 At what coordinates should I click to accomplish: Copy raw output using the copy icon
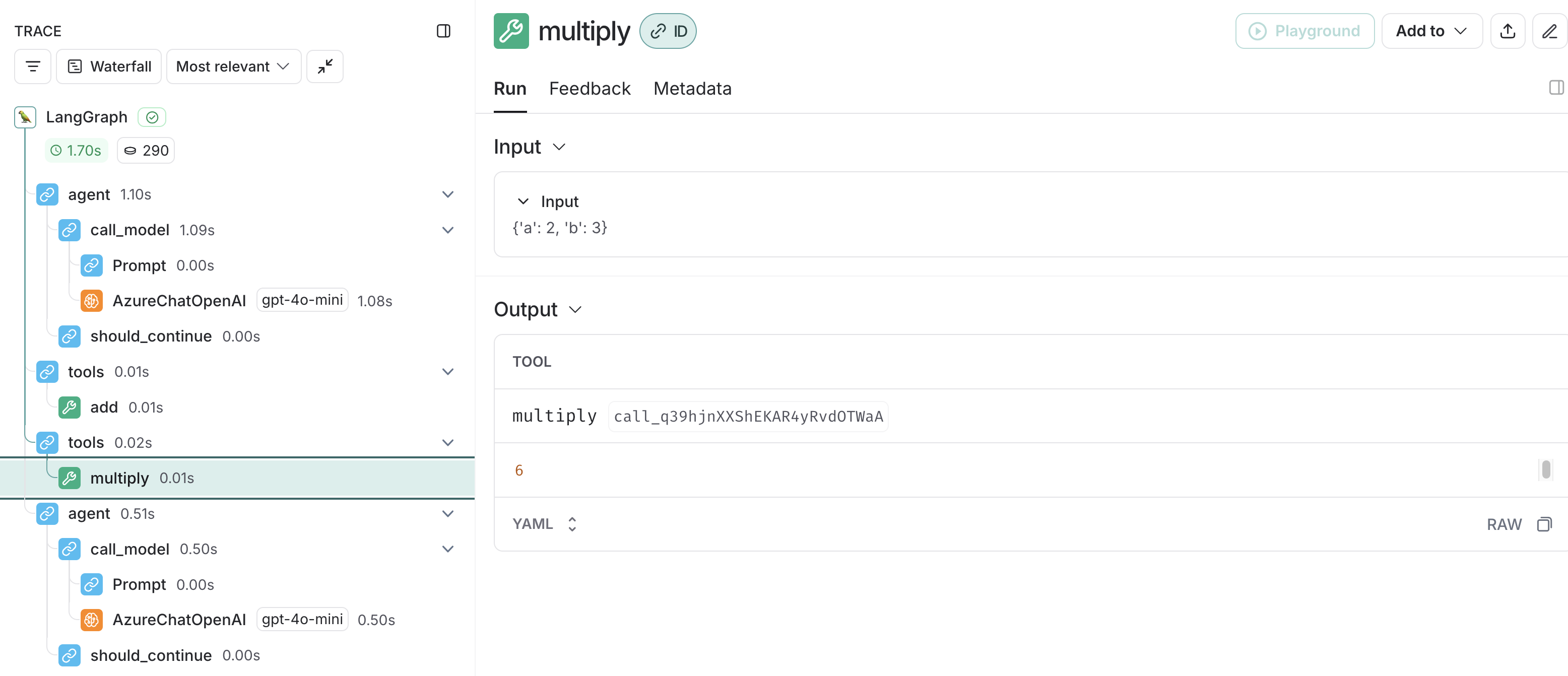tap(1545, 524)
